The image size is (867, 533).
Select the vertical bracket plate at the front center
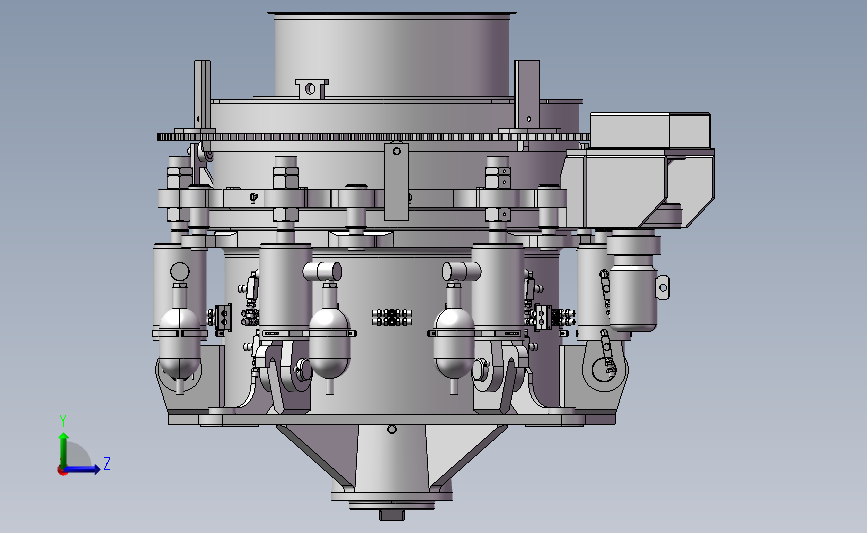[x=396, y=182]
